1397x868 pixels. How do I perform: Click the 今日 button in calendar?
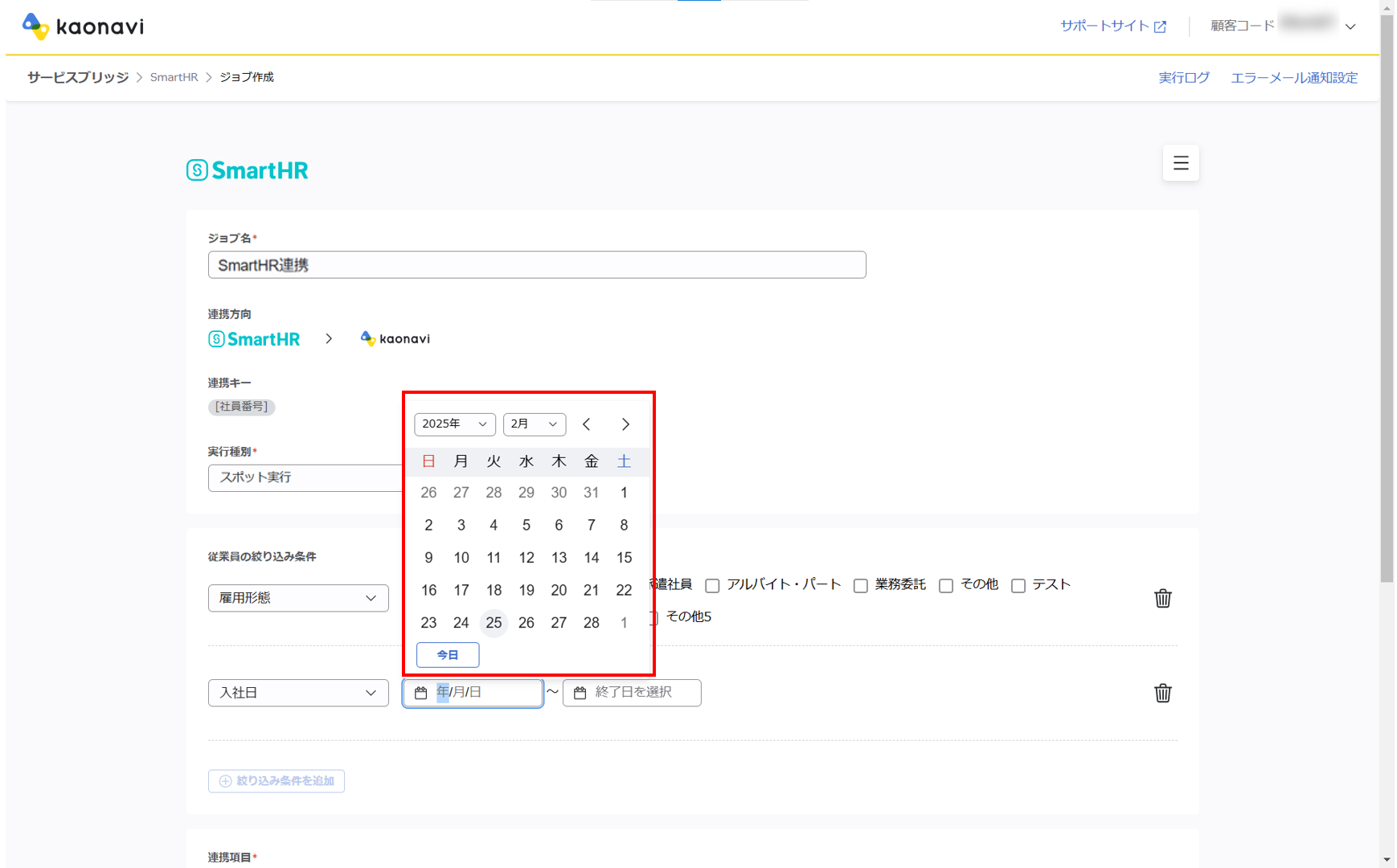[x=448, y=655]
